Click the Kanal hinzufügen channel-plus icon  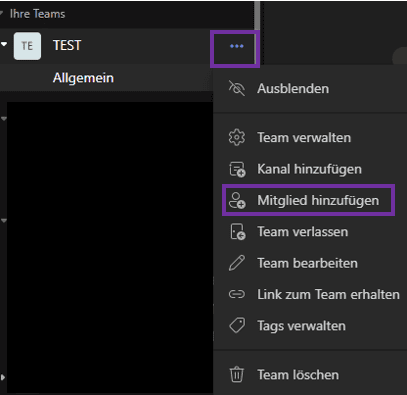point(237,169)
